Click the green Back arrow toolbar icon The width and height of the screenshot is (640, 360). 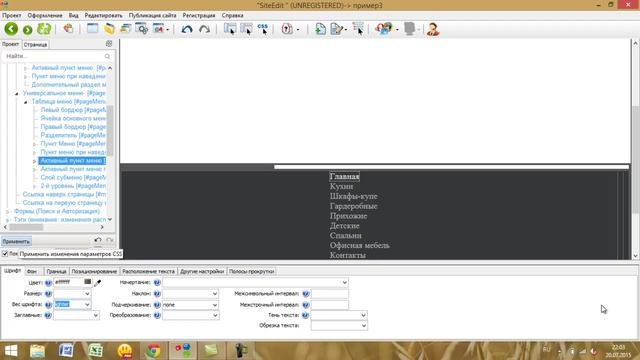pos(11,29)
